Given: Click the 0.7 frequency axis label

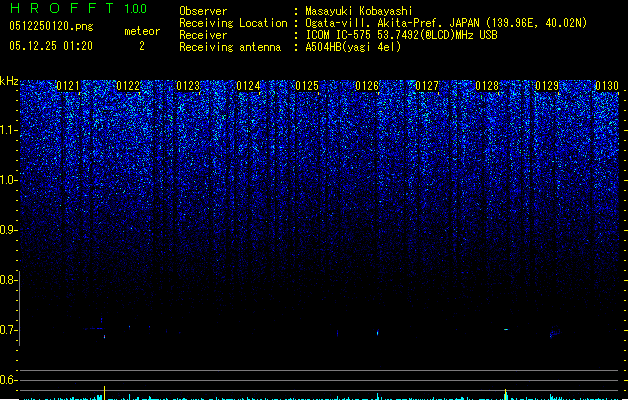Looking at the screenshot, I should pos(9,330).
